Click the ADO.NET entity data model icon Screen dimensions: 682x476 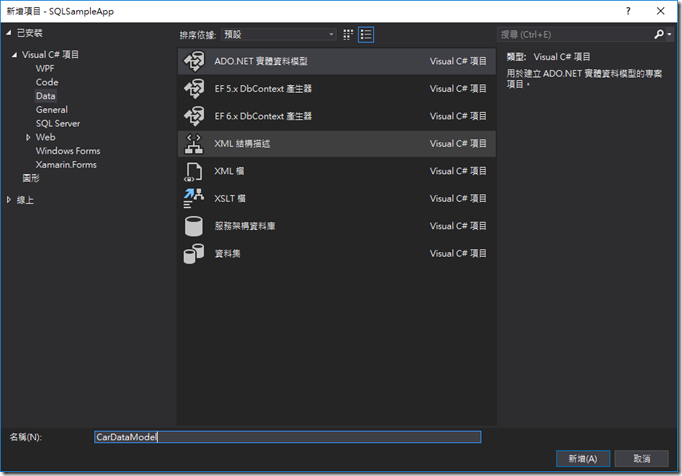pos(194,61)
